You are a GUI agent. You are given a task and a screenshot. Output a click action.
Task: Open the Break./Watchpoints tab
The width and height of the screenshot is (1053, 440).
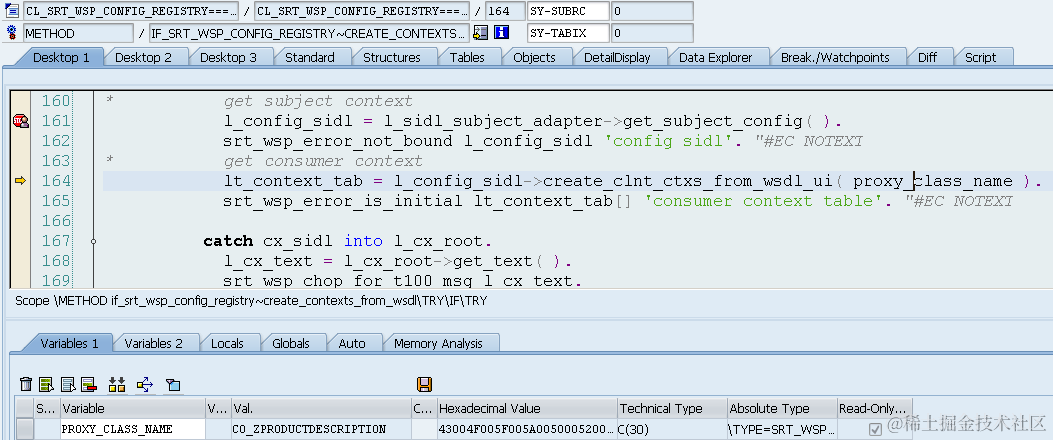pyautogui.click(x=835, y=57)
